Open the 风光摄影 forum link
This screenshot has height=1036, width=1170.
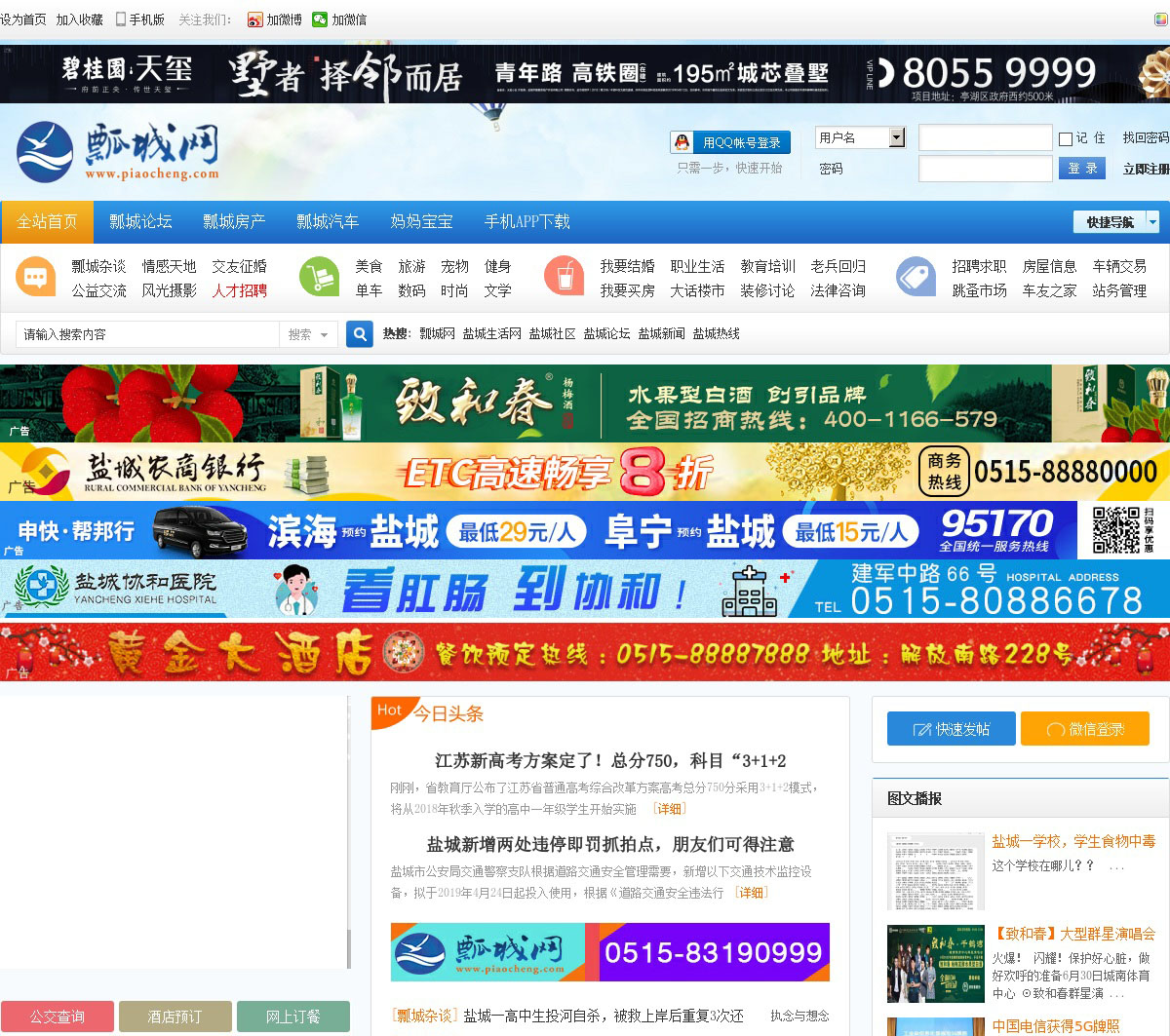169,290
